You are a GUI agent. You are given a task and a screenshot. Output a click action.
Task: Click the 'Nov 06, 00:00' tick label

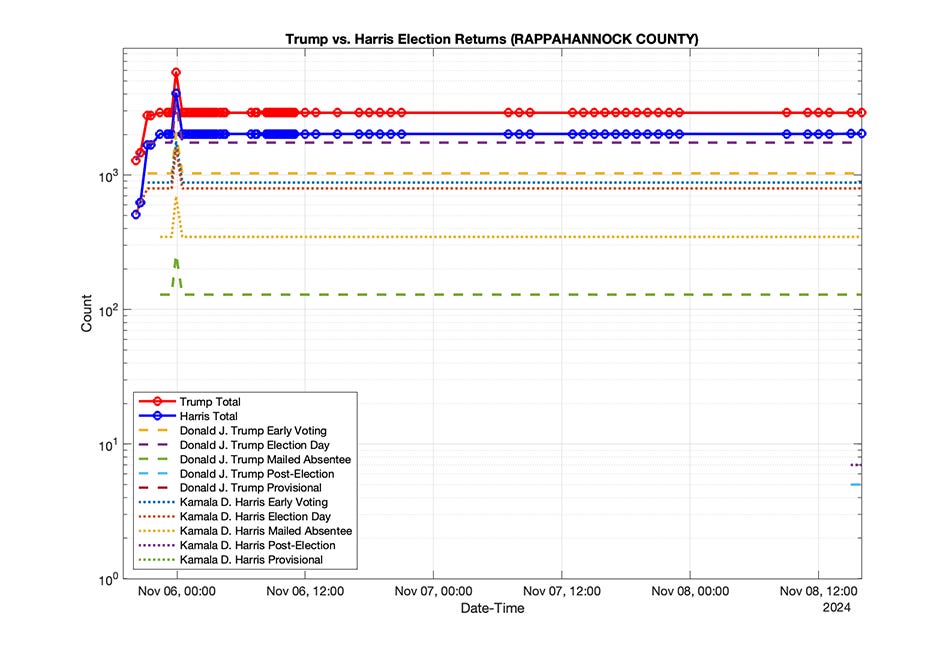pyautogui.click(x=177, y=591)
